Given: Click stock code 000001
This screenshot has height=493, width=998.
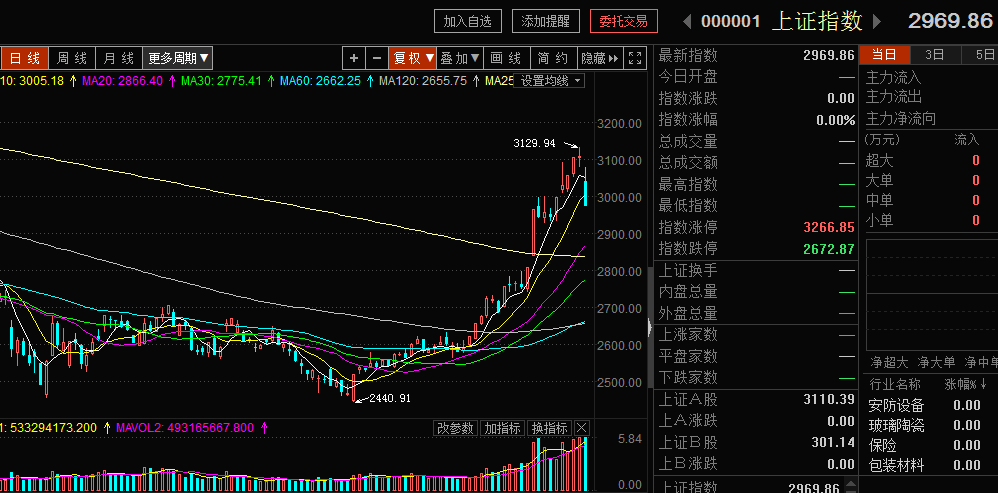Looking at the screenshot, I should pos(731,22).
